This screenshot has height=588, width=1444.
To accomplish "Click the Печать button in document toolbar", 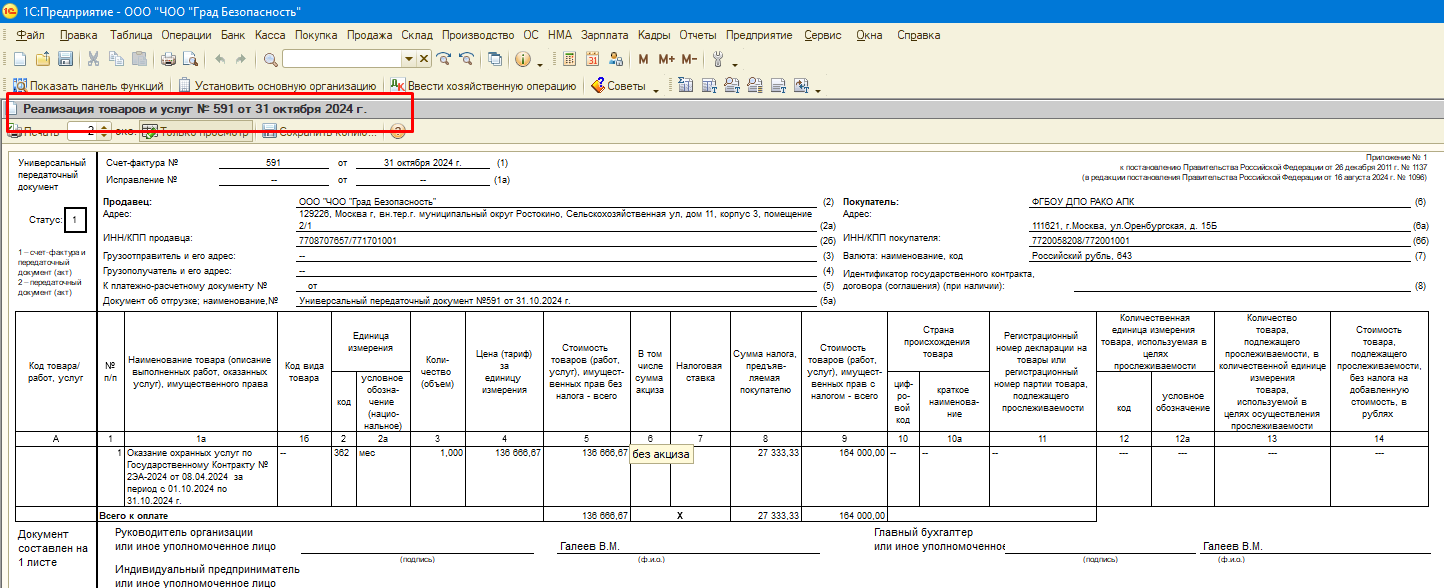I will [x=35, y=131].
